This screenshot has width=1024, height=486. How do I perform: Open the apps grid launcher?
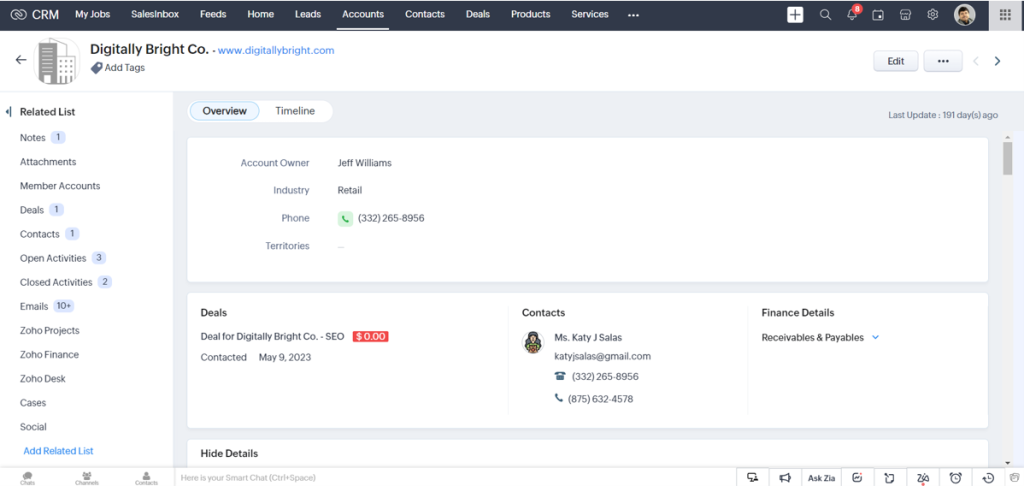[x=1006, y=14]
